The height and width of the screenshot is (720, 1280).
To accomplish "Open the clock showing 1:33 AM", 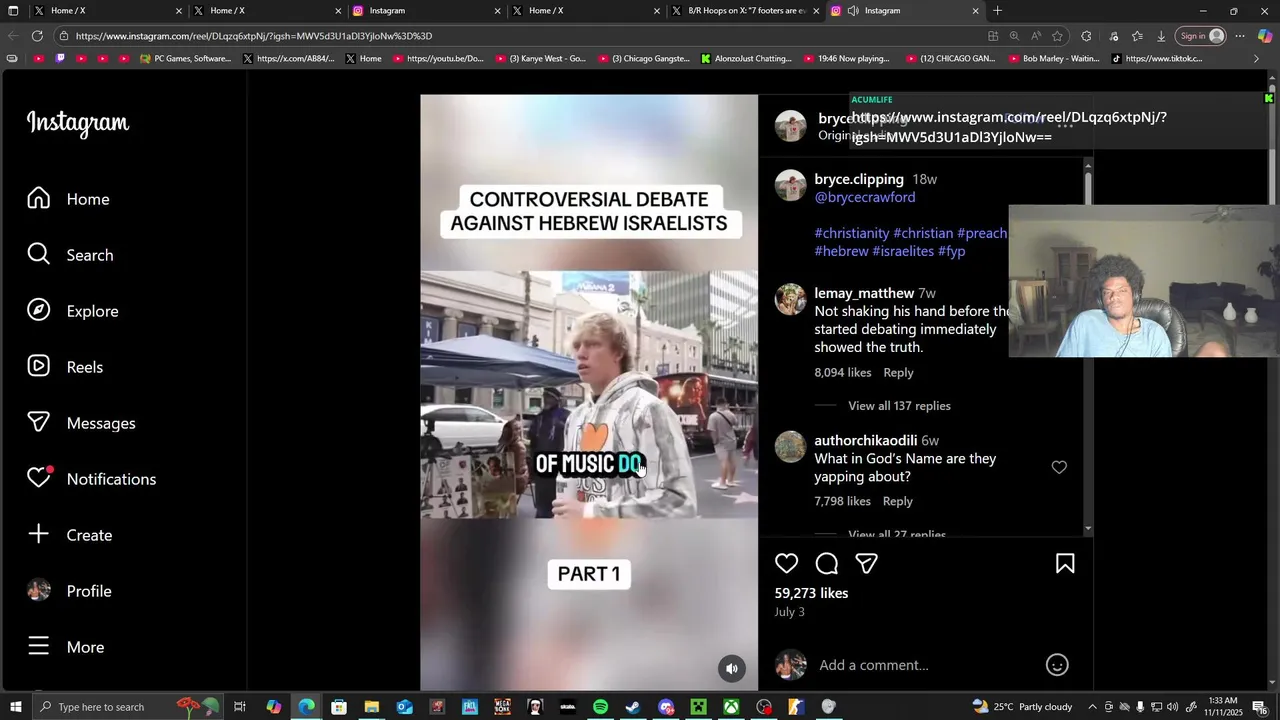I will pos(1224,707).
